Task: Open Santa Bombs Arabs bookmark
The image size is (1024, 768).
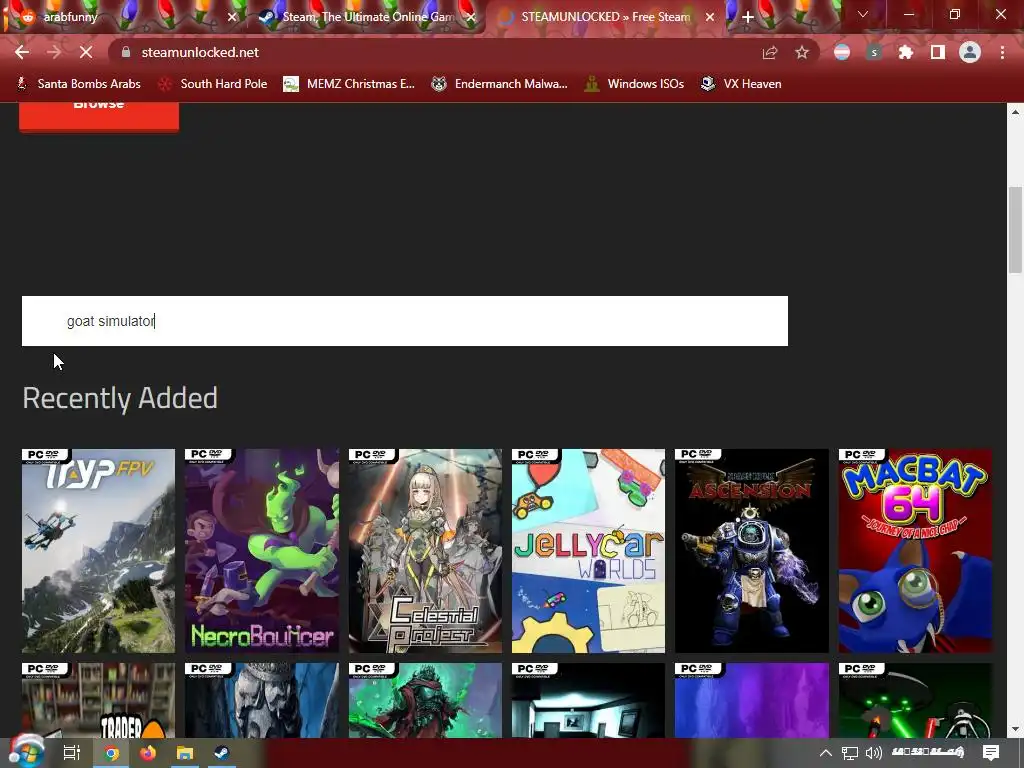Action: pos(78,84)
